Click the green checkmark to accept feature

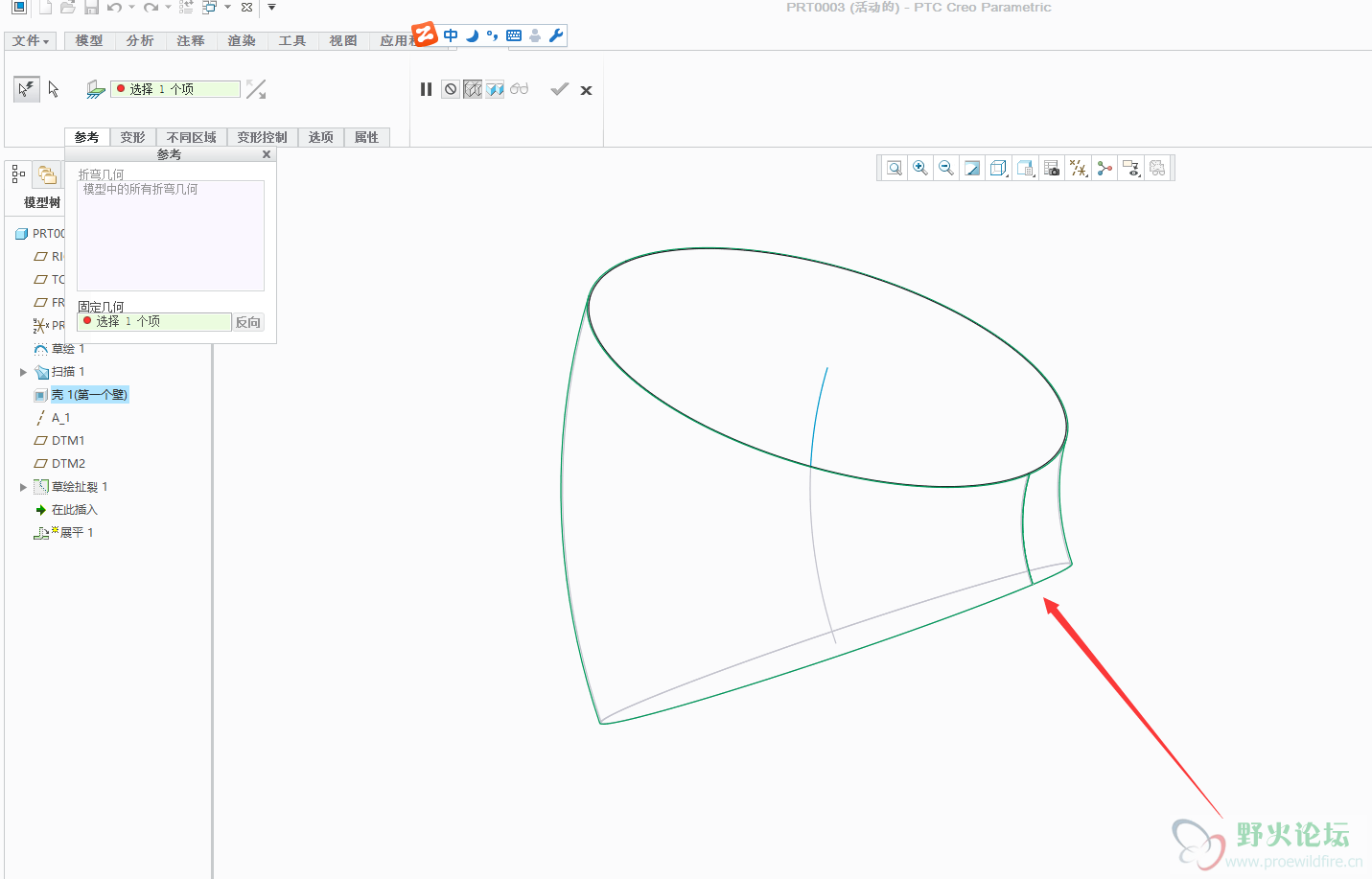tap(560, 89)
